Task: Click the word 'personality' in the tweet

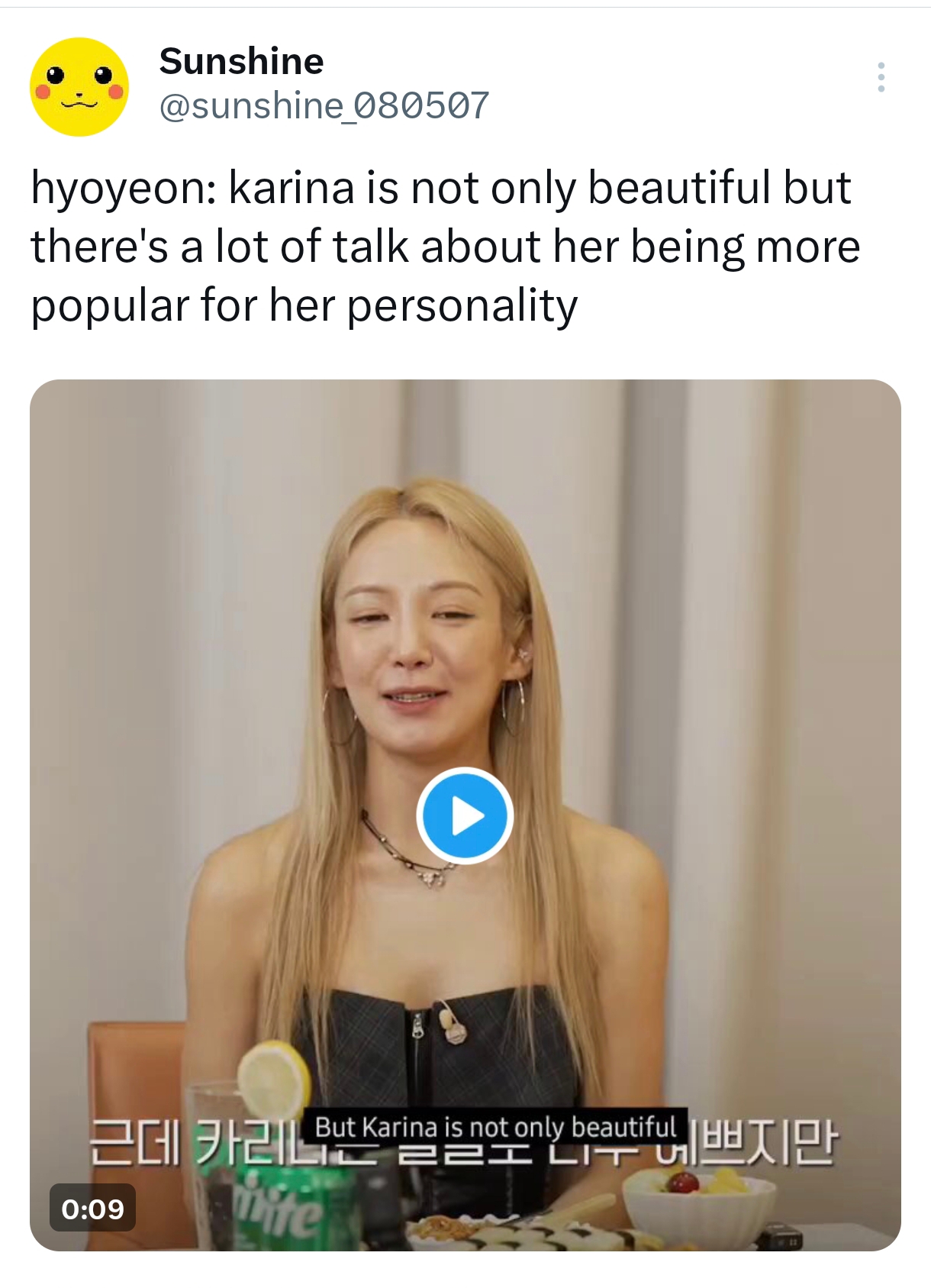Action: [462, 305]
